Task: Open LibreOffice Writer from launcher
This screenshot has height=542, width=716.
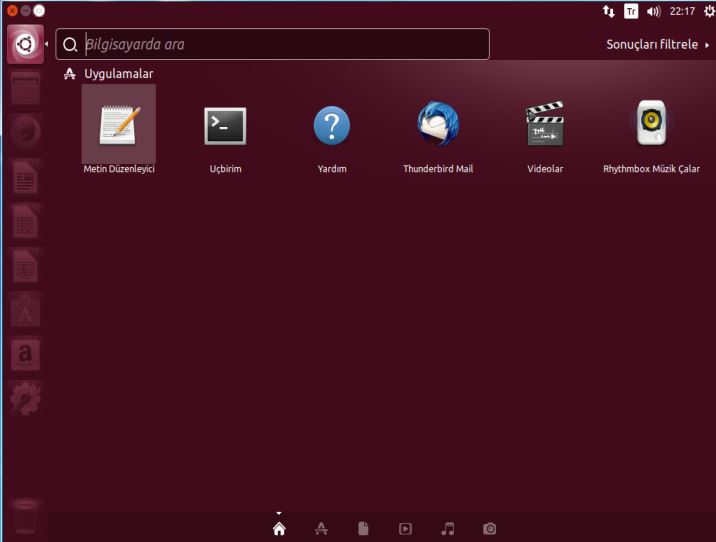Action: (26, 177)
